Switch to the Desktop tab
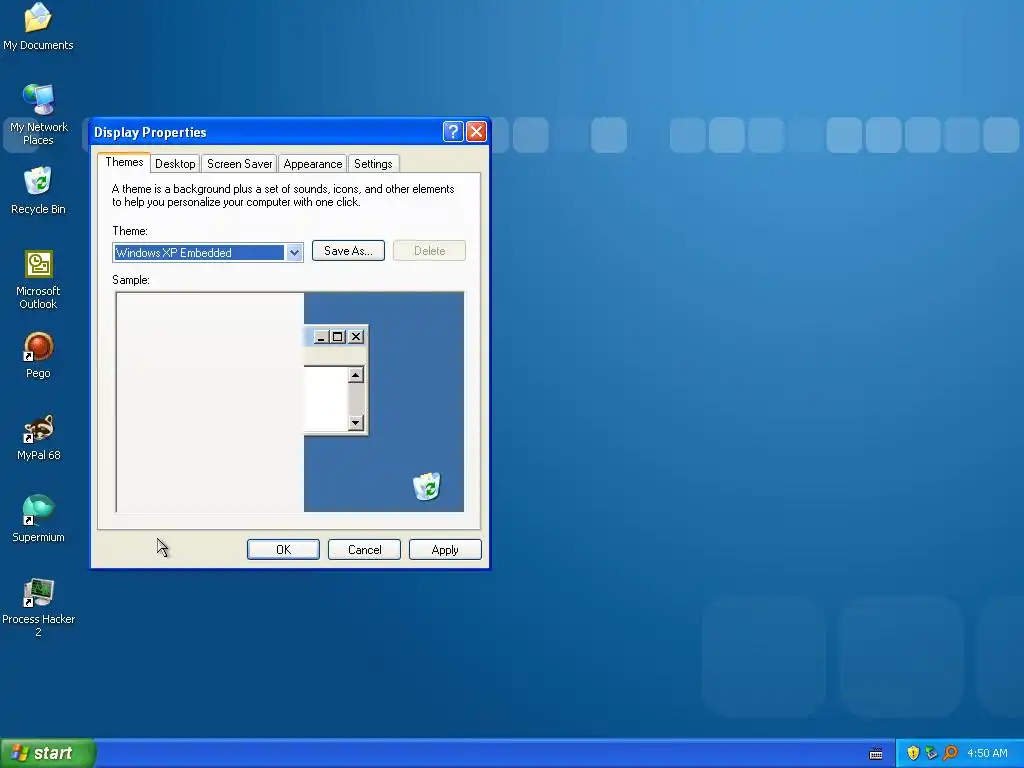This screenshot has height=768, width=1024. [175, 164]
